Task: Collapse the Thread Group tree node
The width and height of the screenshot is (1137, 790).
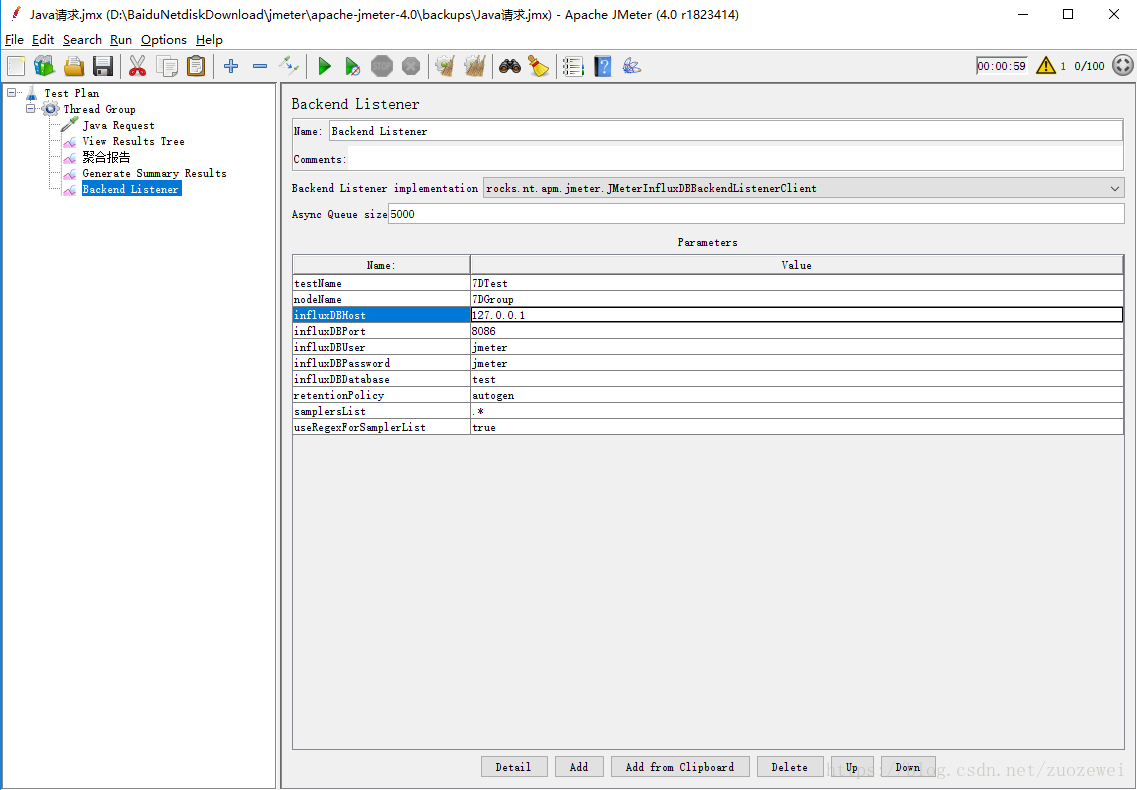Action: [30, 108]
